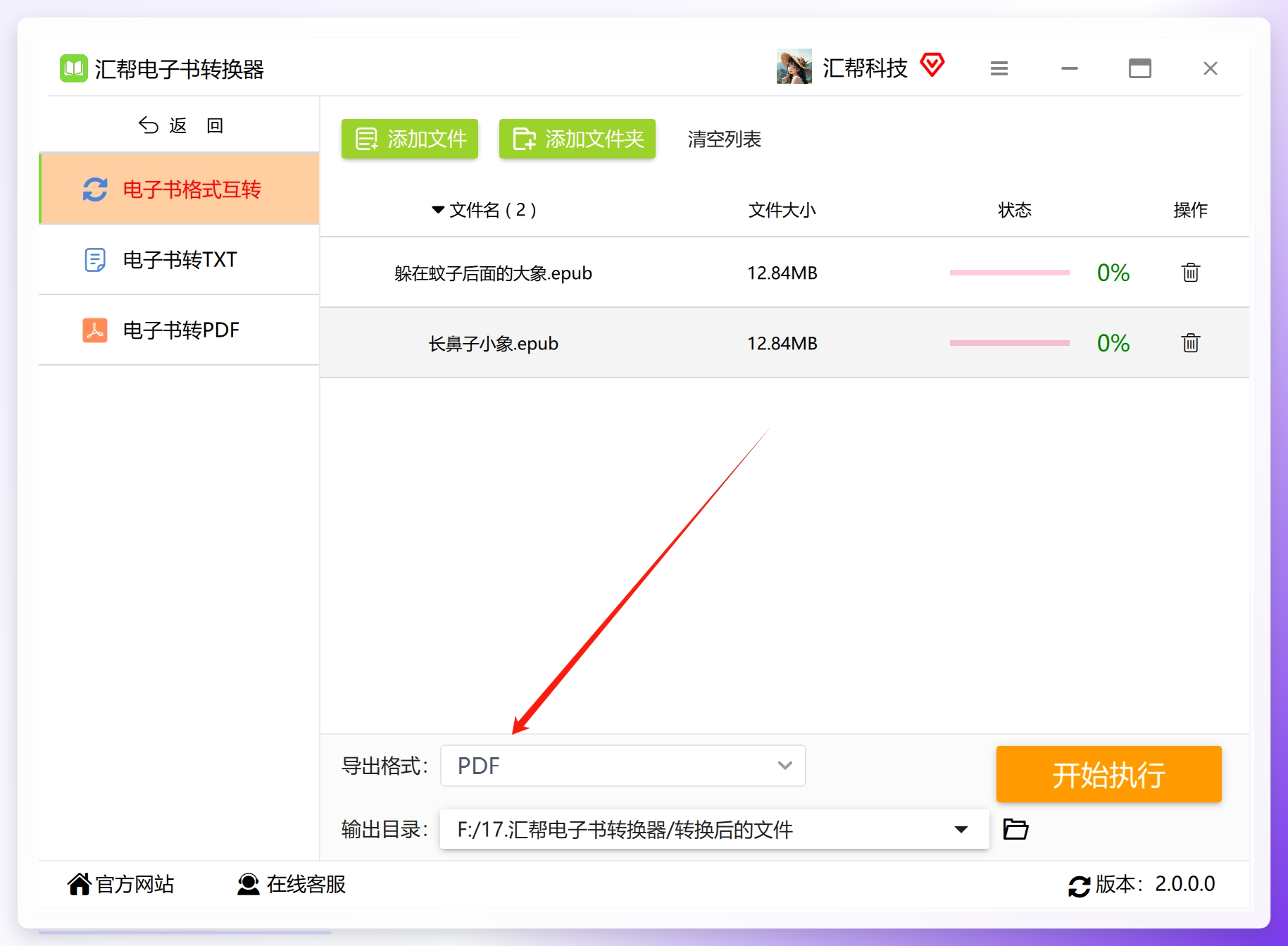1288x946 pixels.
Task: Click 清空列表 to clear list
Action: click(724, 139)
